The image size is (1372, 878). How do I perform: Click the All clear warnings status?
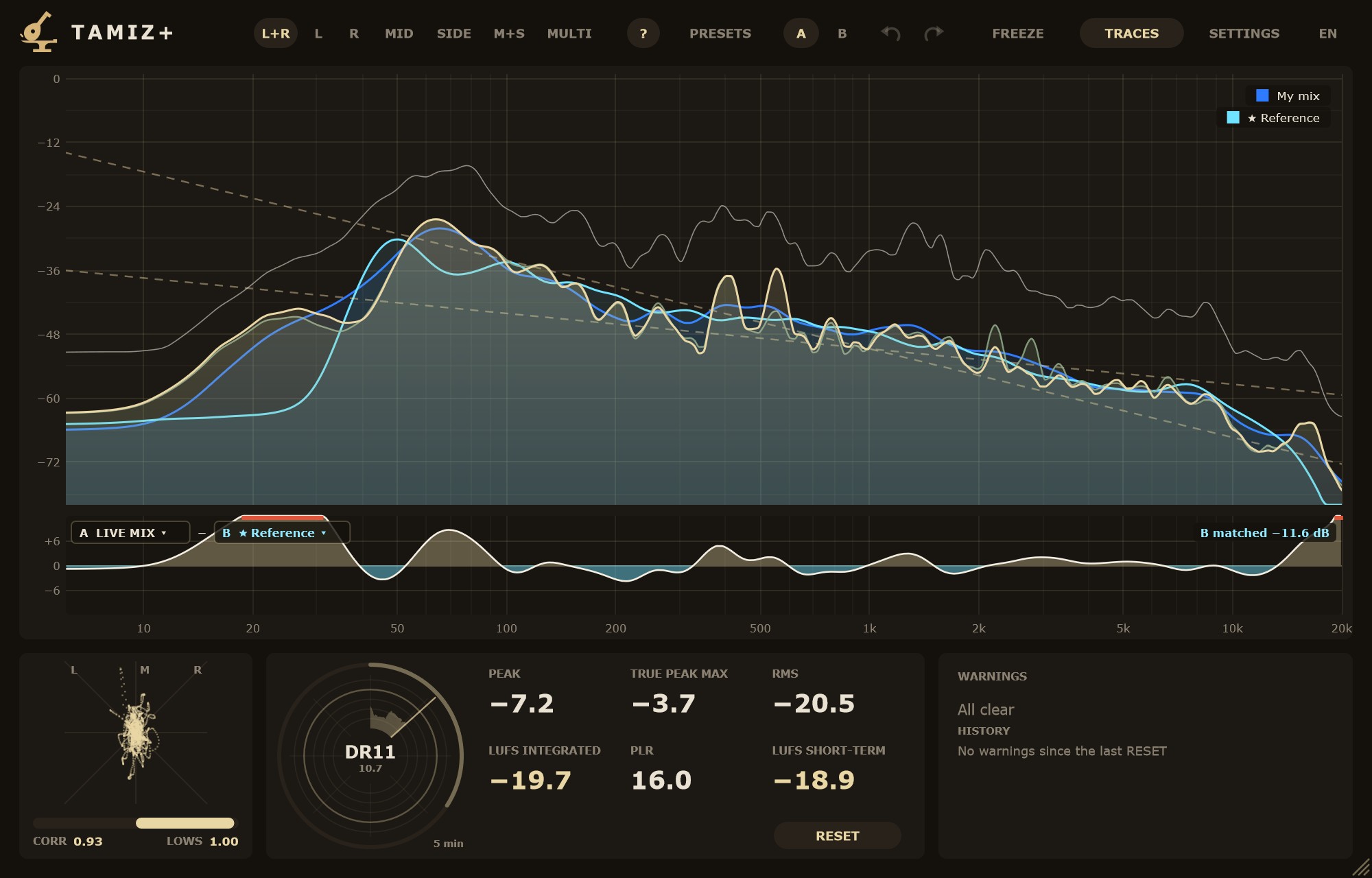coord(986,709)
